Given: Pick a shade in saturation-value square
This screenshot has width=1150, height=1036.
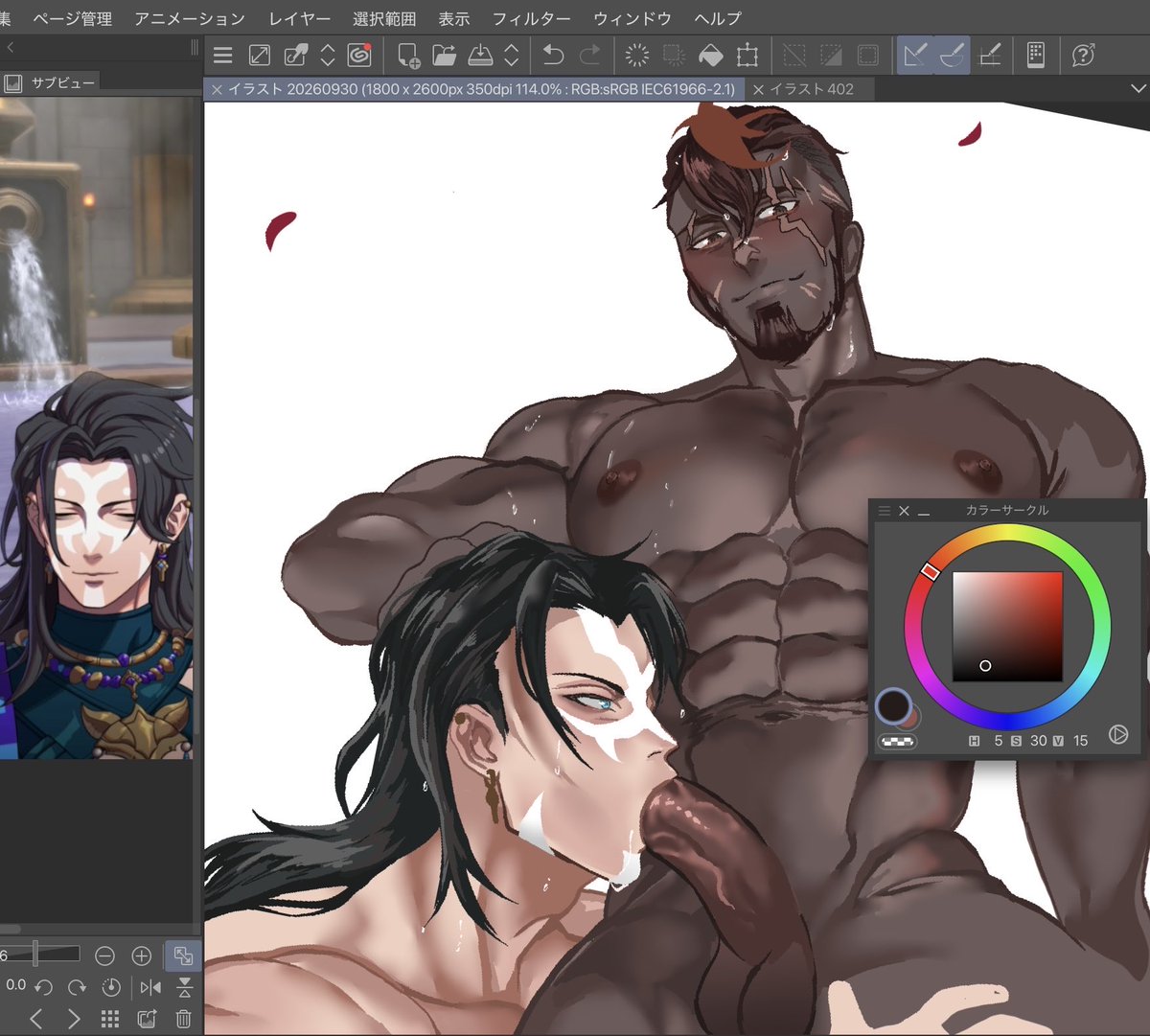Looking at the screenshot, I should (x=1007, y=627).
